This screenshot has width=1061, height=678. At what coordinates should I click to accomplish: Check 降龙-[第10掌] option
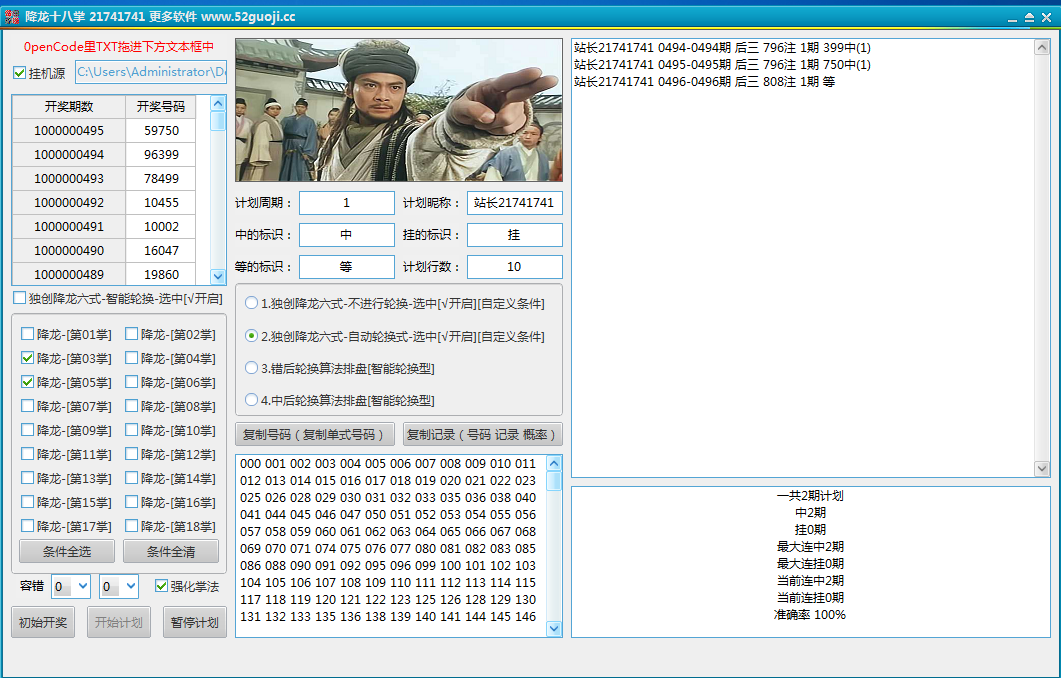point(132,430)
